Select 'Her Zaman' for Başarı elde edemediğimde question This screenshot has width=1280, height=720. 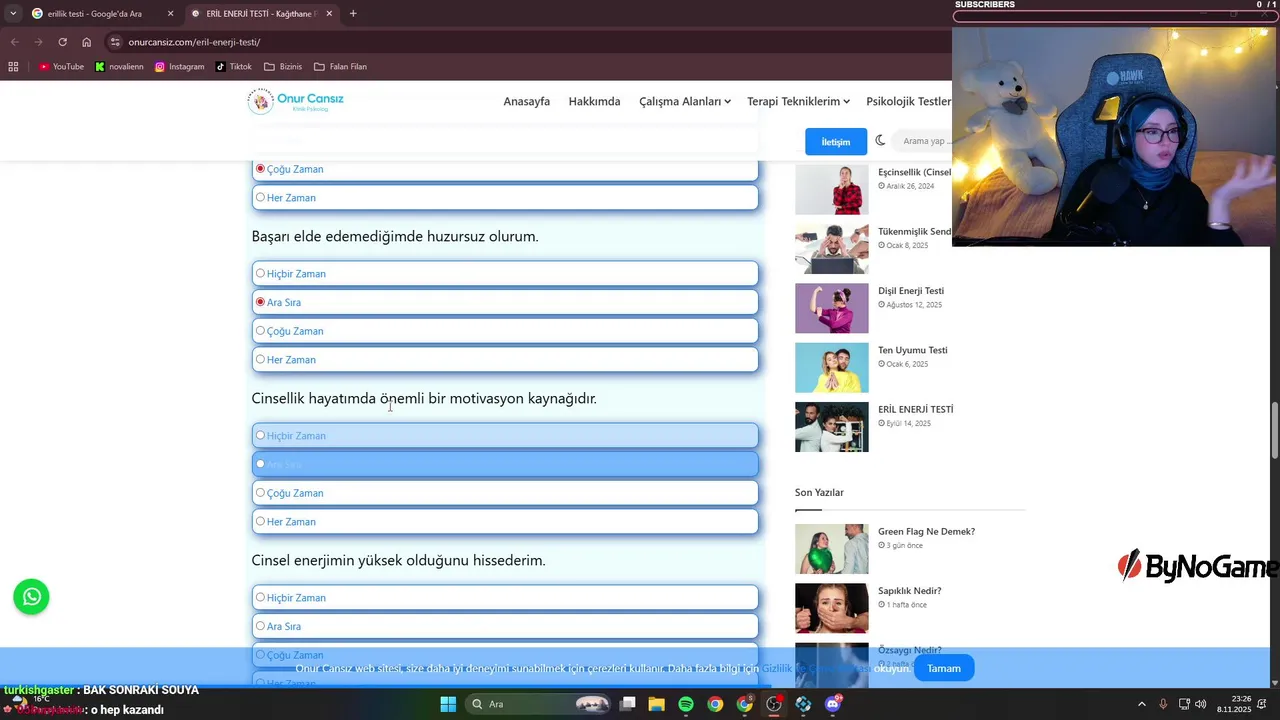pyautogui.click(x=505, y=360)
